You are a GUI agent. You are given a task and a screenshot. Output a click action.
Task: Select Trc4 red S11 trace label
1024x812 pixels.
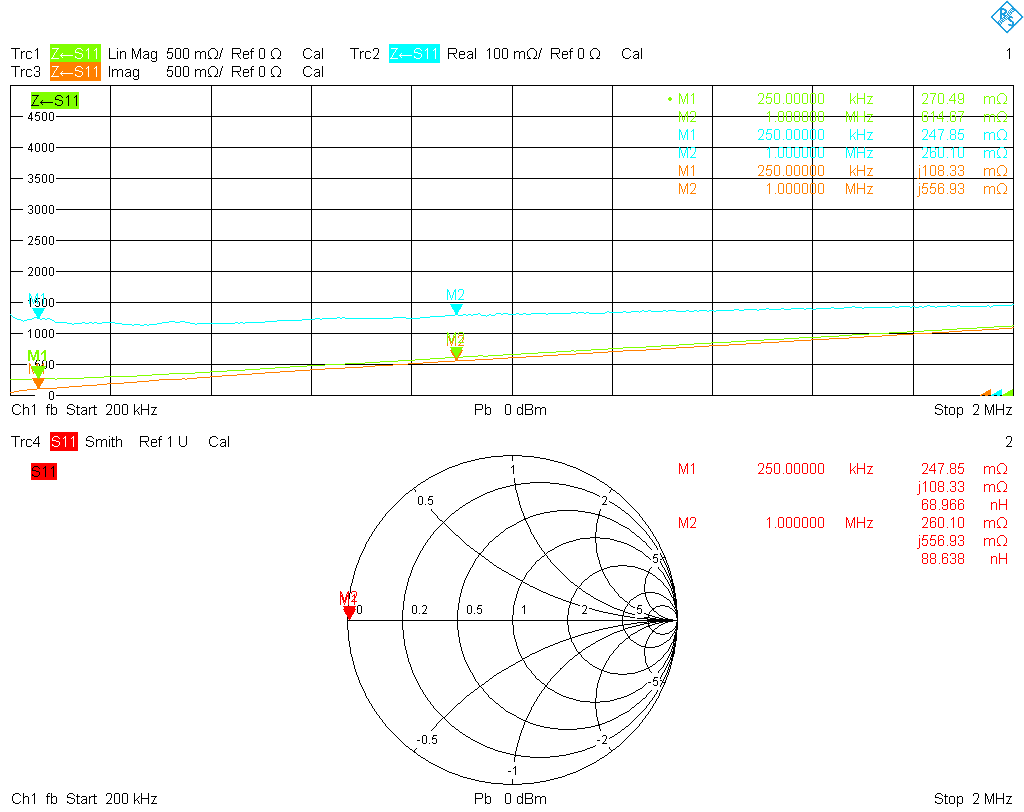(x=63, y=442)
